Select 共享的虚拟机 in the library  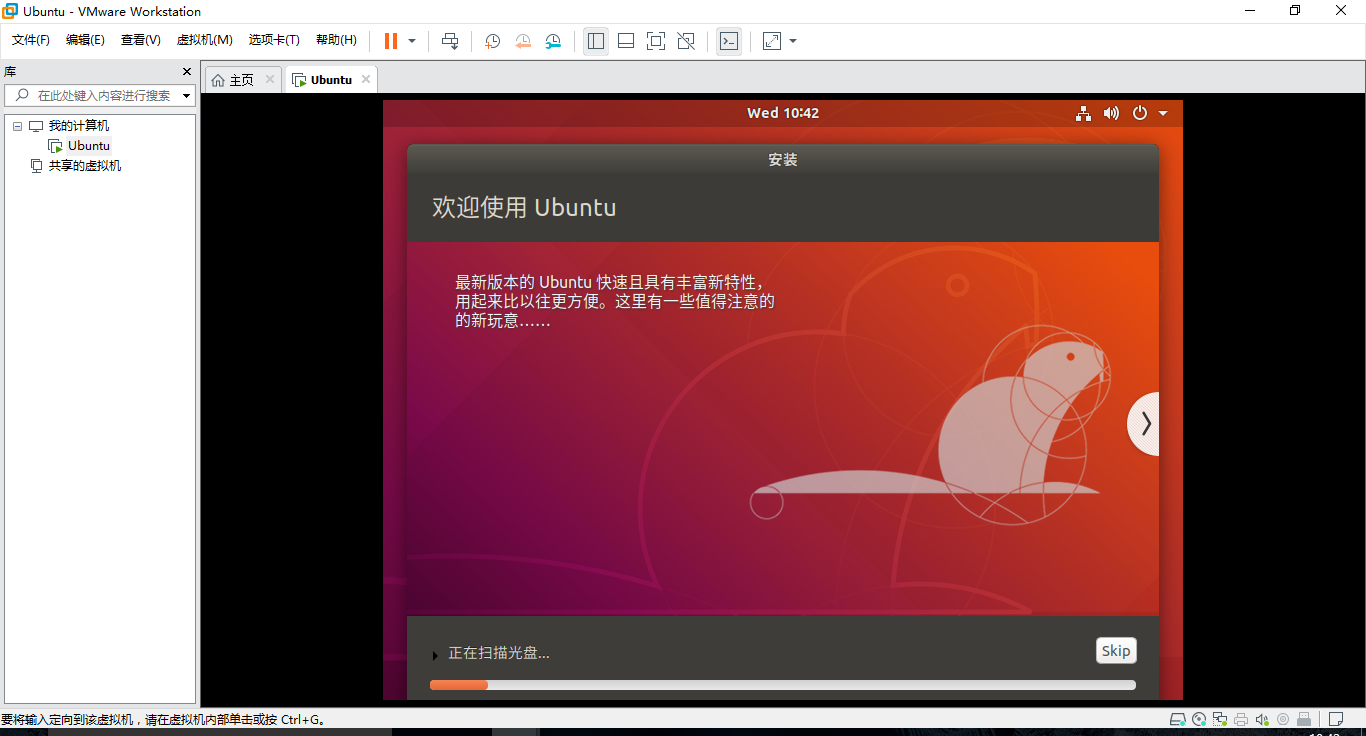85,166
